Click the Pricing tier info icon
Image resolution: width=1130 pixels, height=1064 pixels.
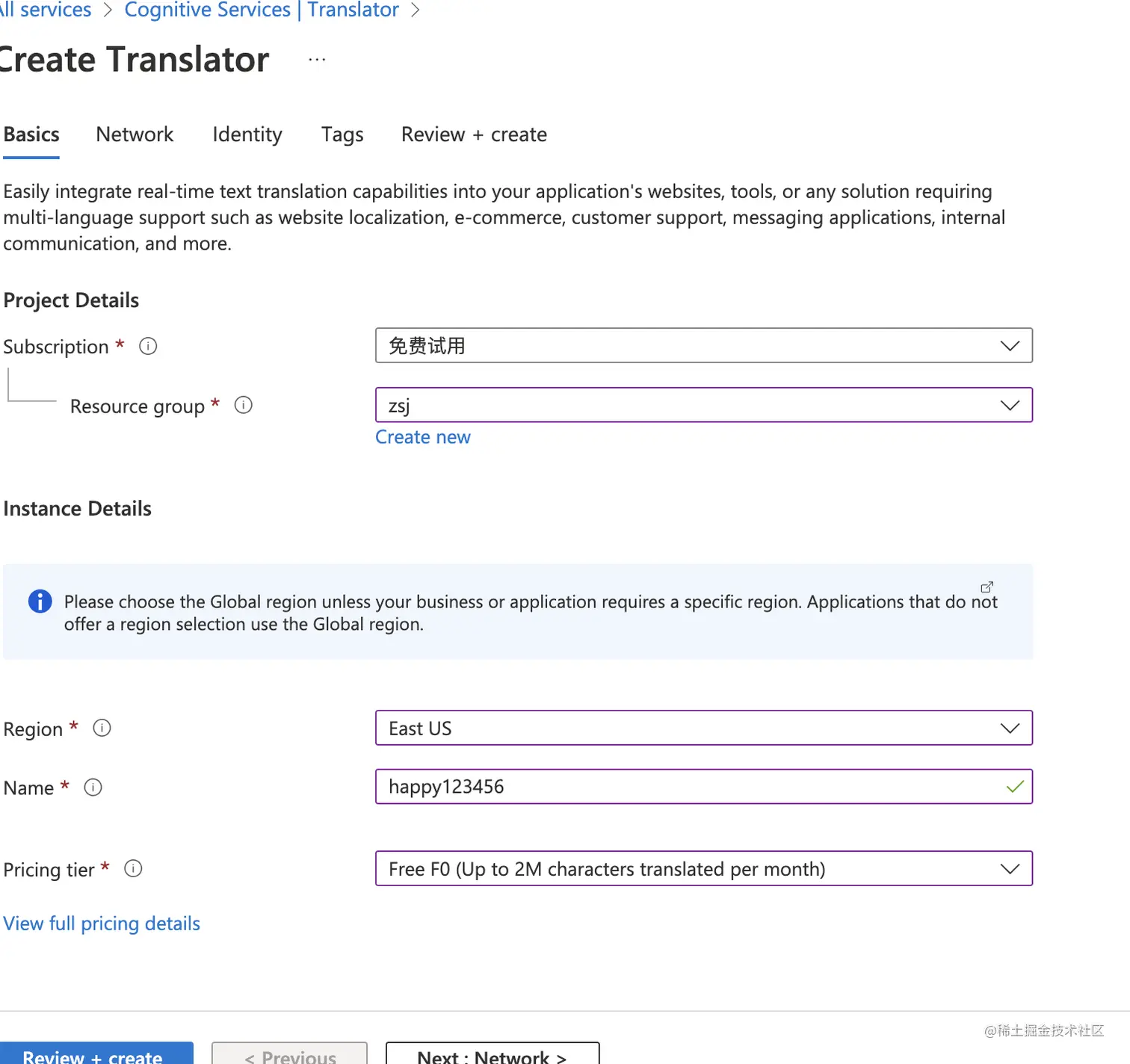(133, 868)
